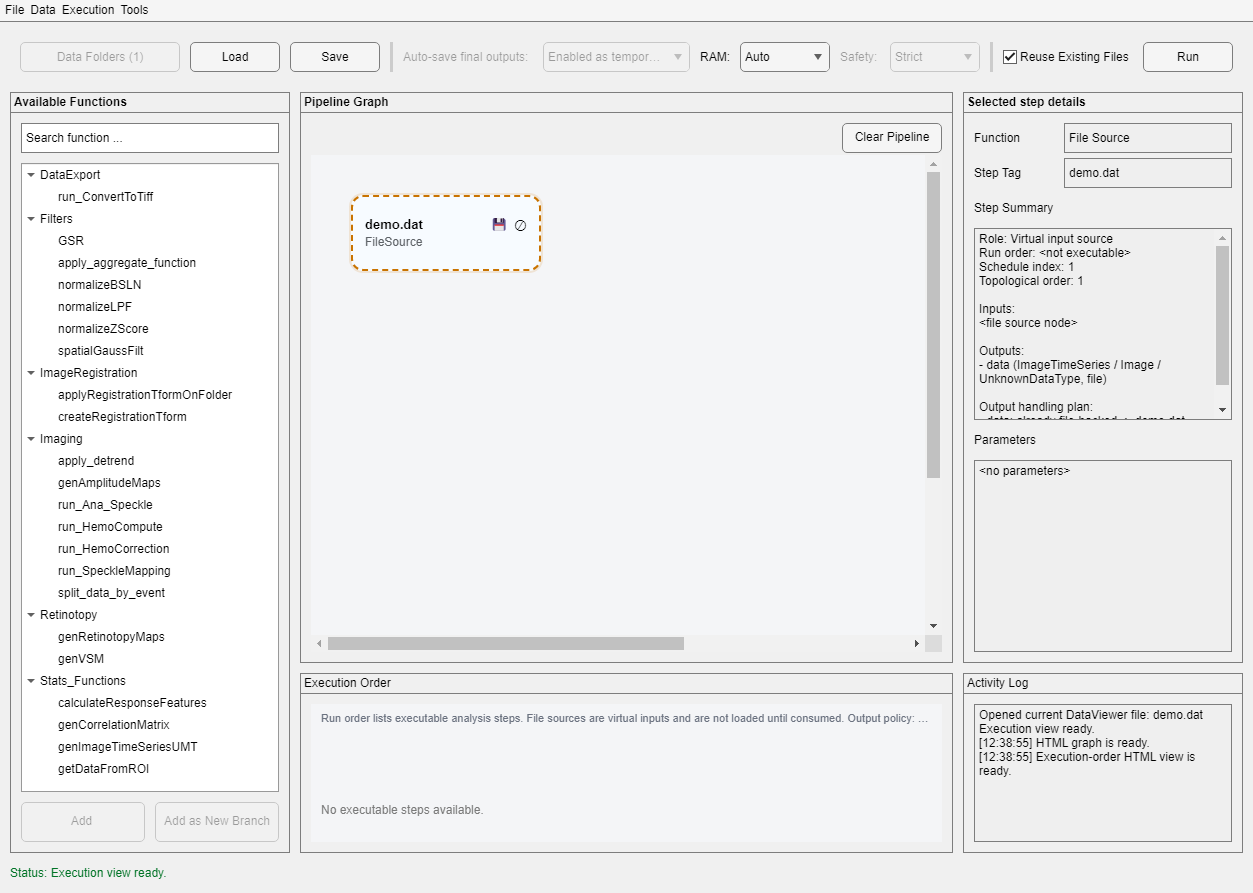
Task: Click the Add as New Branch button
Action: pyautogui.click(x=217, y=821)
